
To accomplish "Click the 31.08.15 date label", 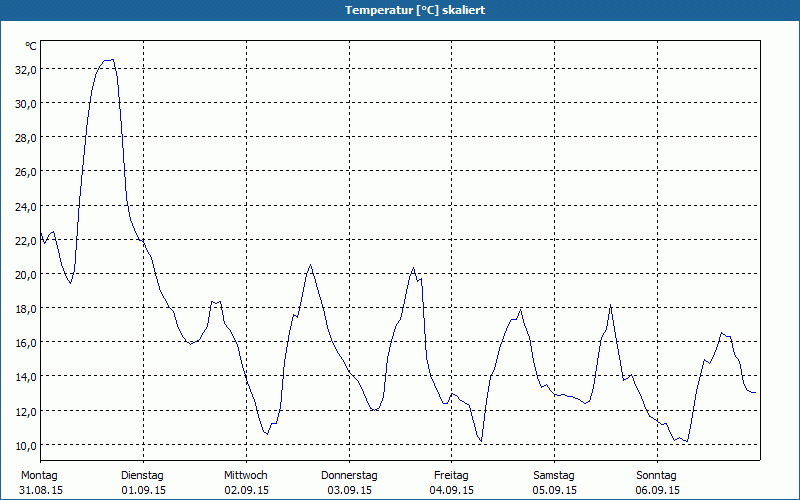I will [x=41, y=491].
